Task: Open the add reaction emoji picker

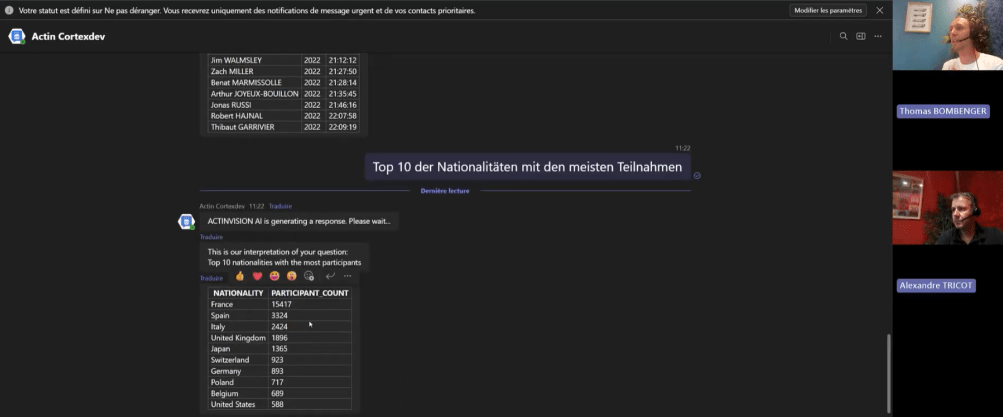Action: click(309, 276)
